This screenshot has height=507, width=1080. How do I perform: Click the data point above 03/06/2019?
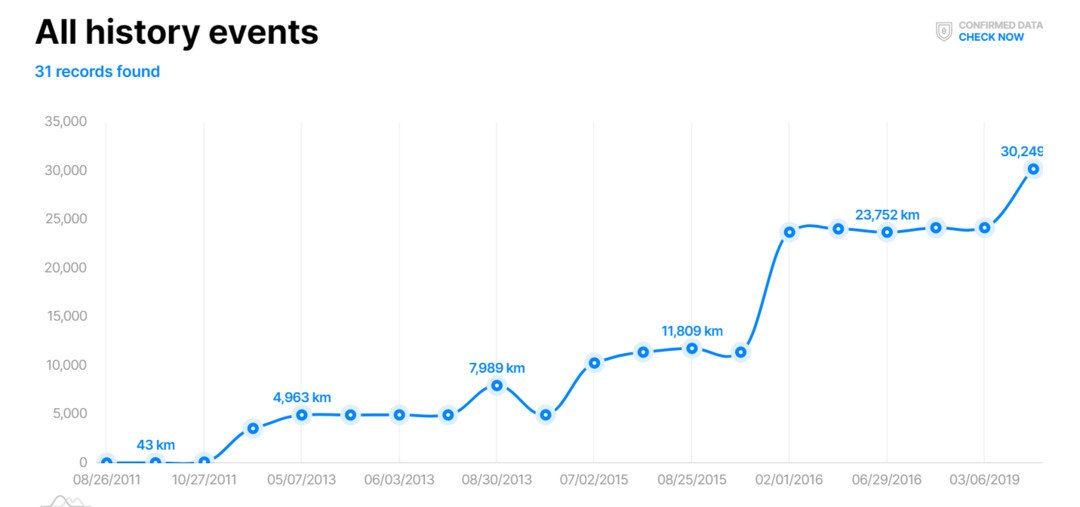pyautogui.click(x=984, y=228)
